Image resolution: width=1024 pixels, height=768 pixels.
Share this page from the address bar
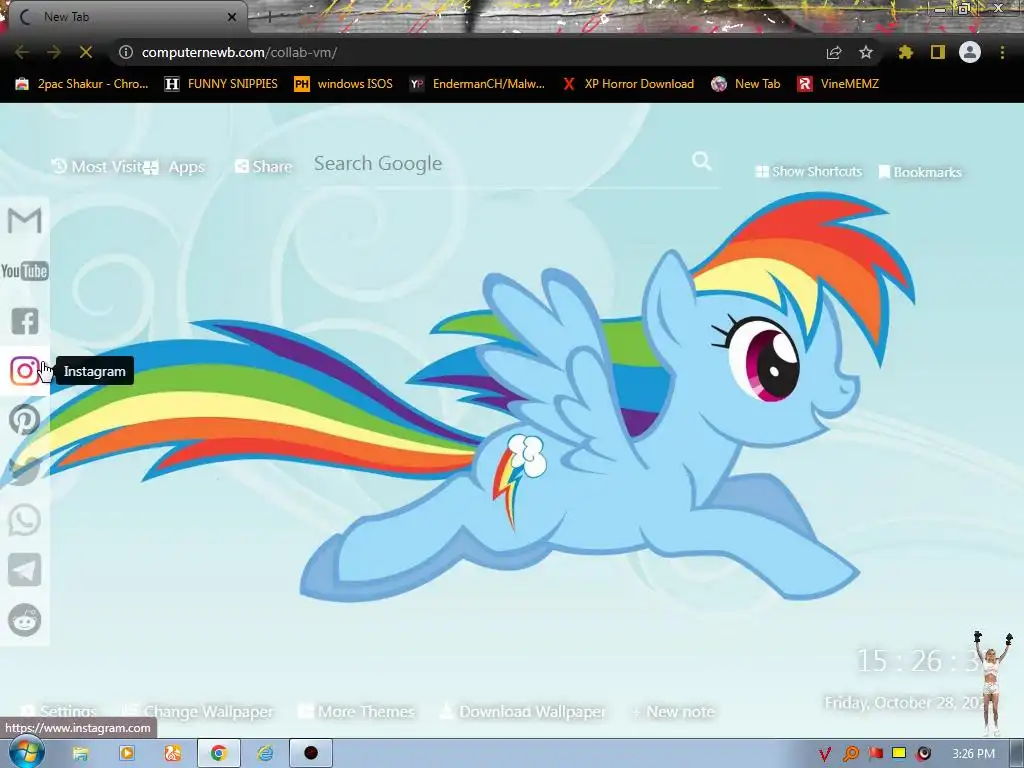(x=834, y=52)
